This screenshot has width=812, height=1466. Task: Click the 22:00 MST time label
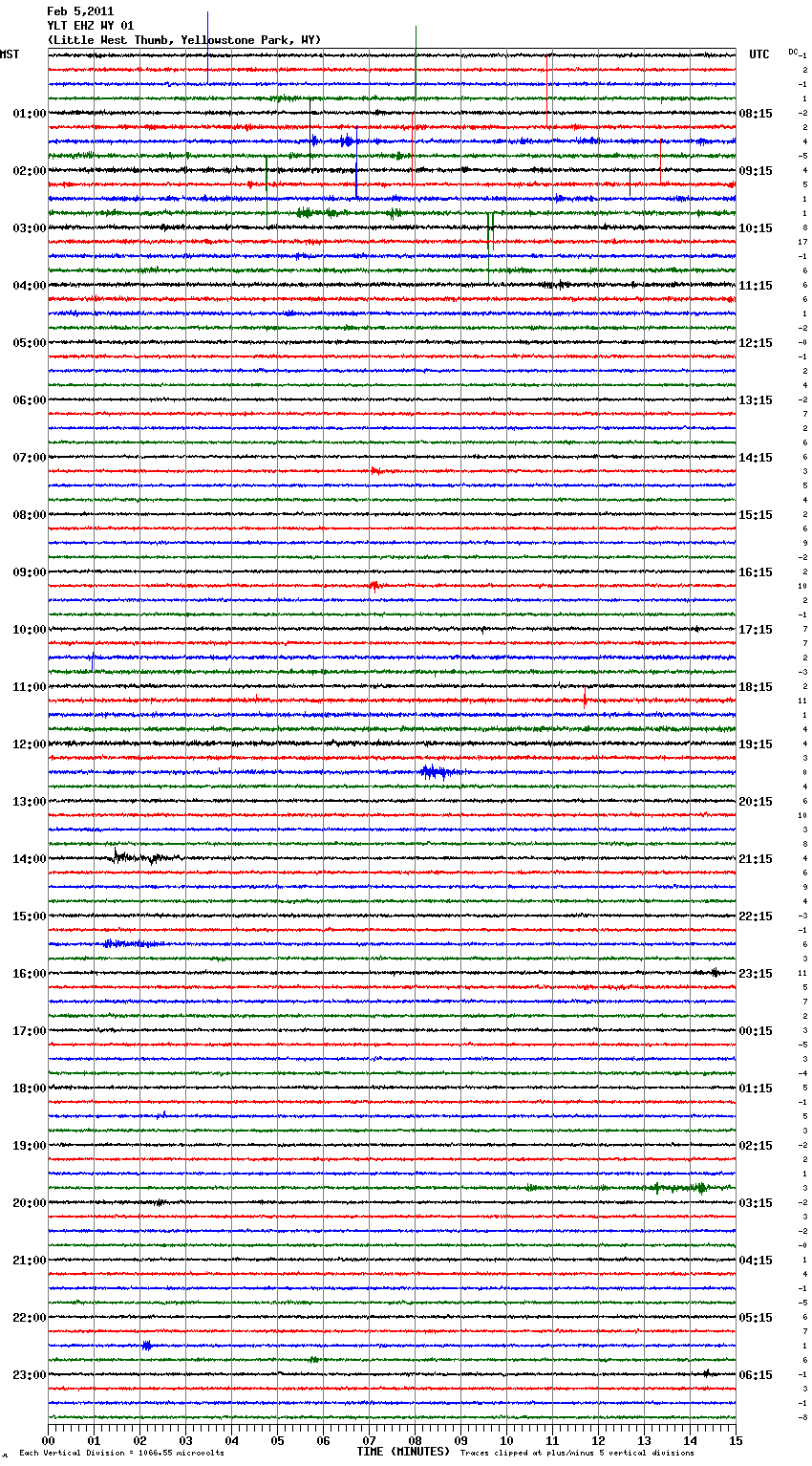coord(30,1318)
